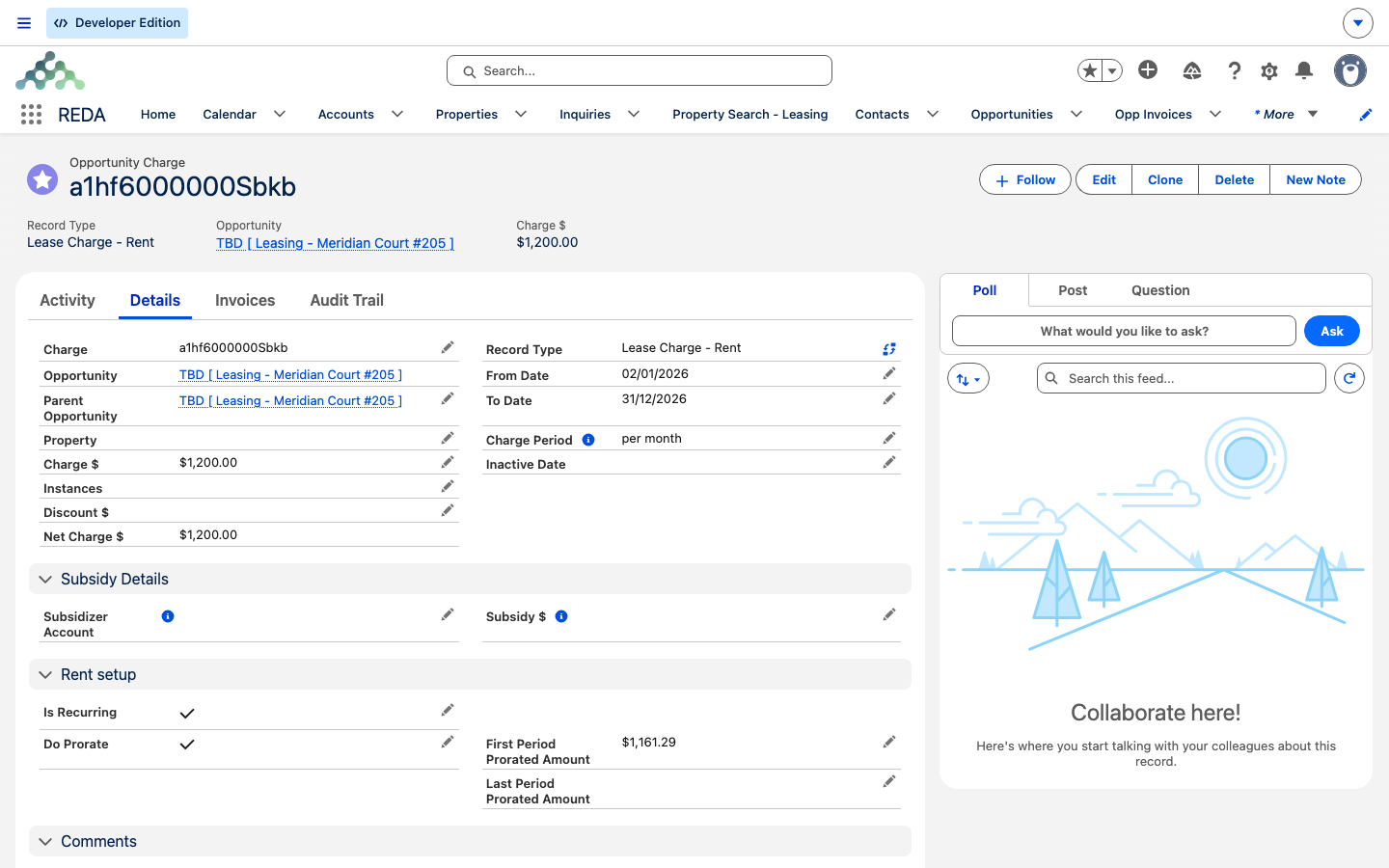Screen dimensions: 1389x868
Task: Open the Setup gear icon
Action: click(1269, 70)
